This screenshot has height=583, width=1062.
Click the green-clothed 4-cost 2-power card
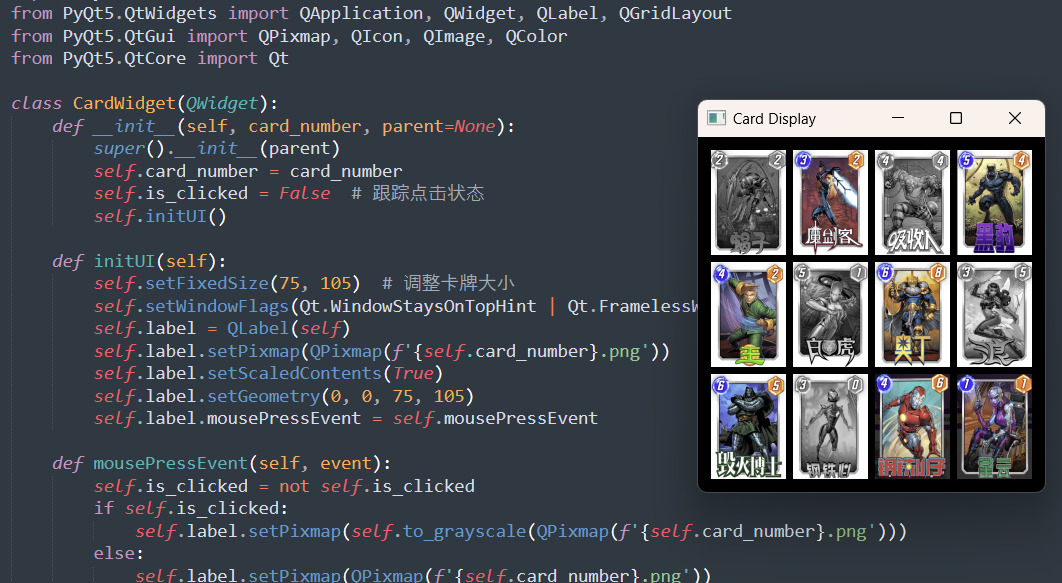click(748, 315)
